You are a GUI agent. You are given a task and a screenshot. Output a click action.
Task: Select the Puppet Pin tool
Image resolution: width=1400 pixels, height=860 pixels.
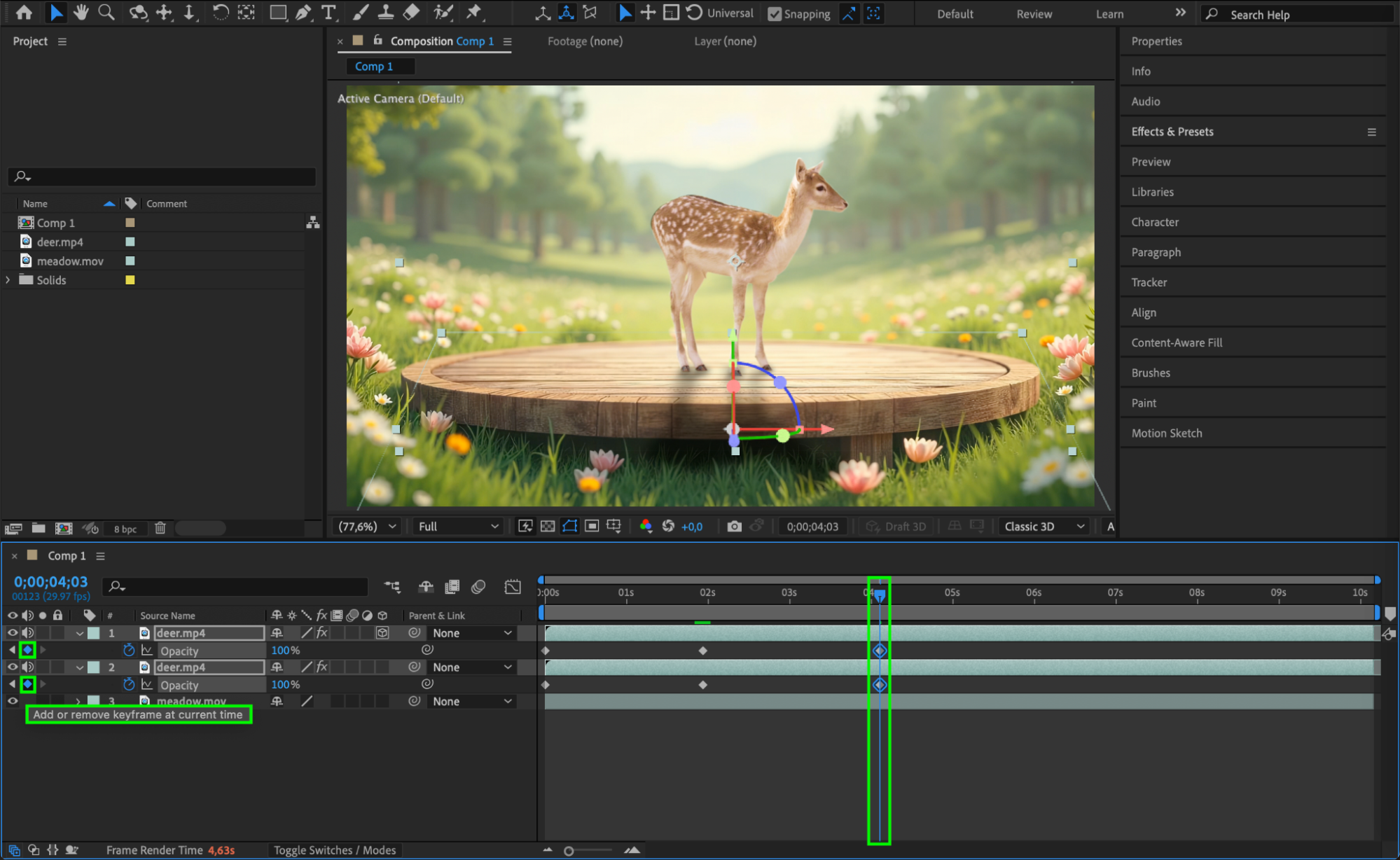click(x=474, y=13)
